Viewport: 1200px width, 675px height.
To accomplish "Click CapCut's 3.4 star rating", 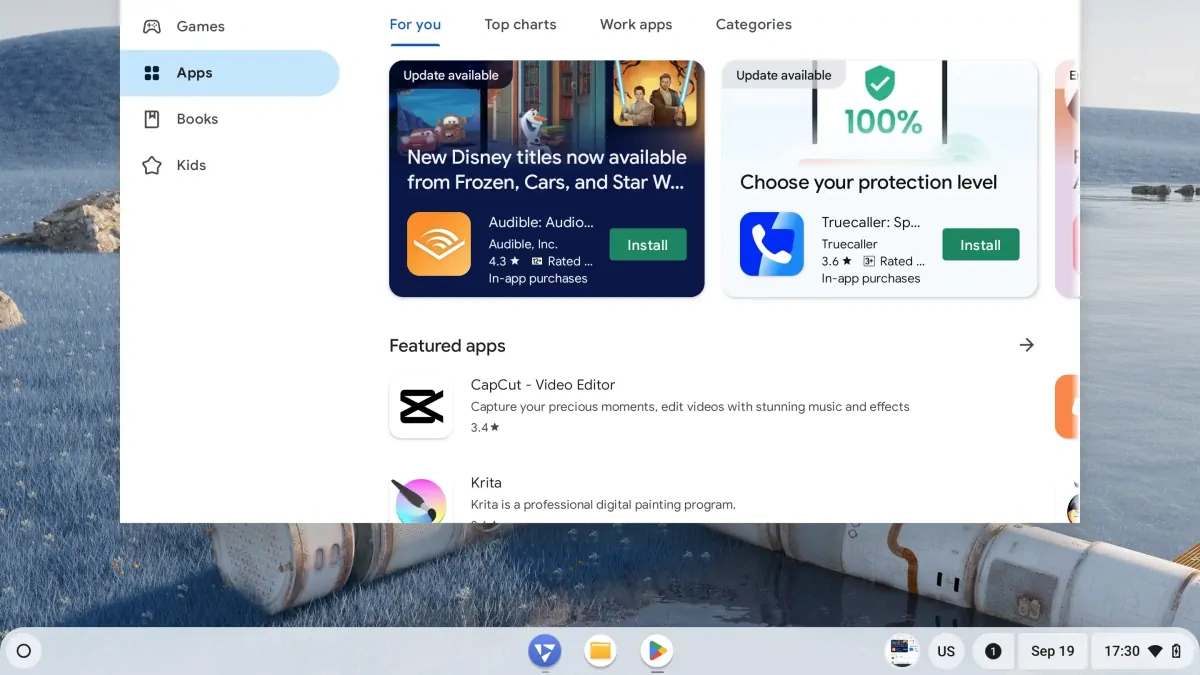I will [x=485, y=427].
